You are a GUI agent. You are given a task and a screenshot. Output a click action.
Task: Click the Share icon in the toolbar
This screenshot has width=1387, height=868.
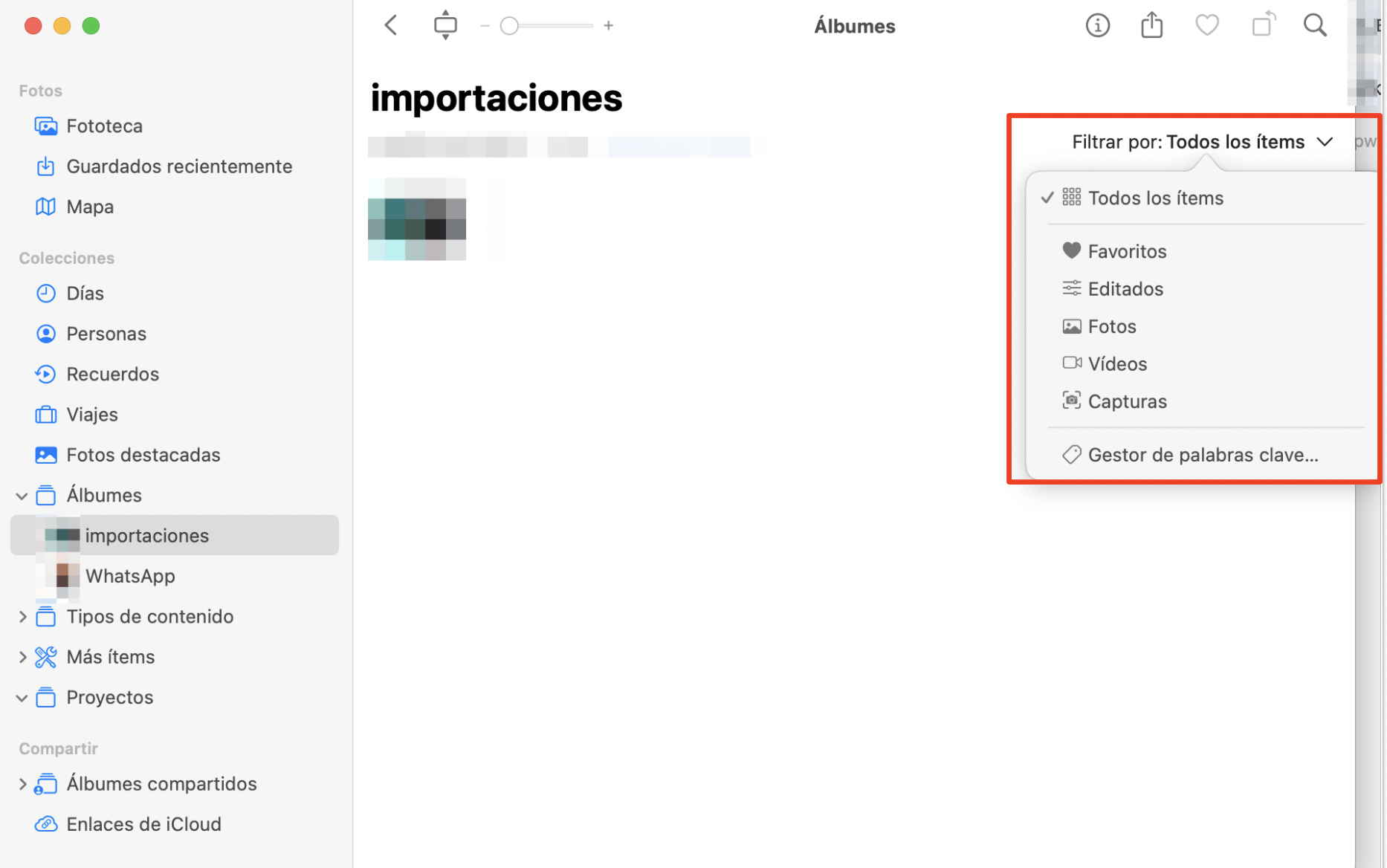(x=1151, y=25)
